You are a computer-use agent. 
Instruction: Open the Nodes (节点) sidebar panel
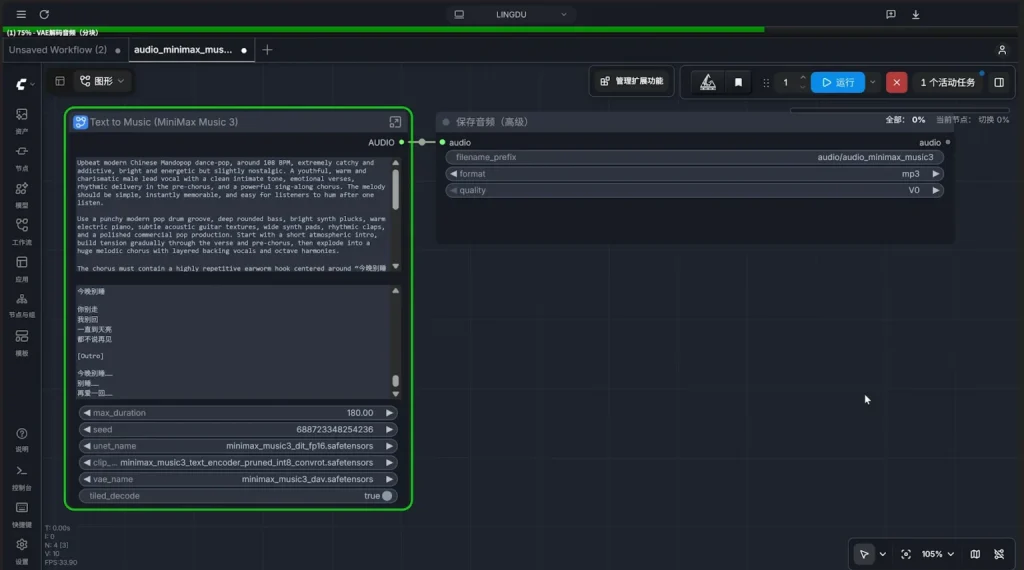22,157
